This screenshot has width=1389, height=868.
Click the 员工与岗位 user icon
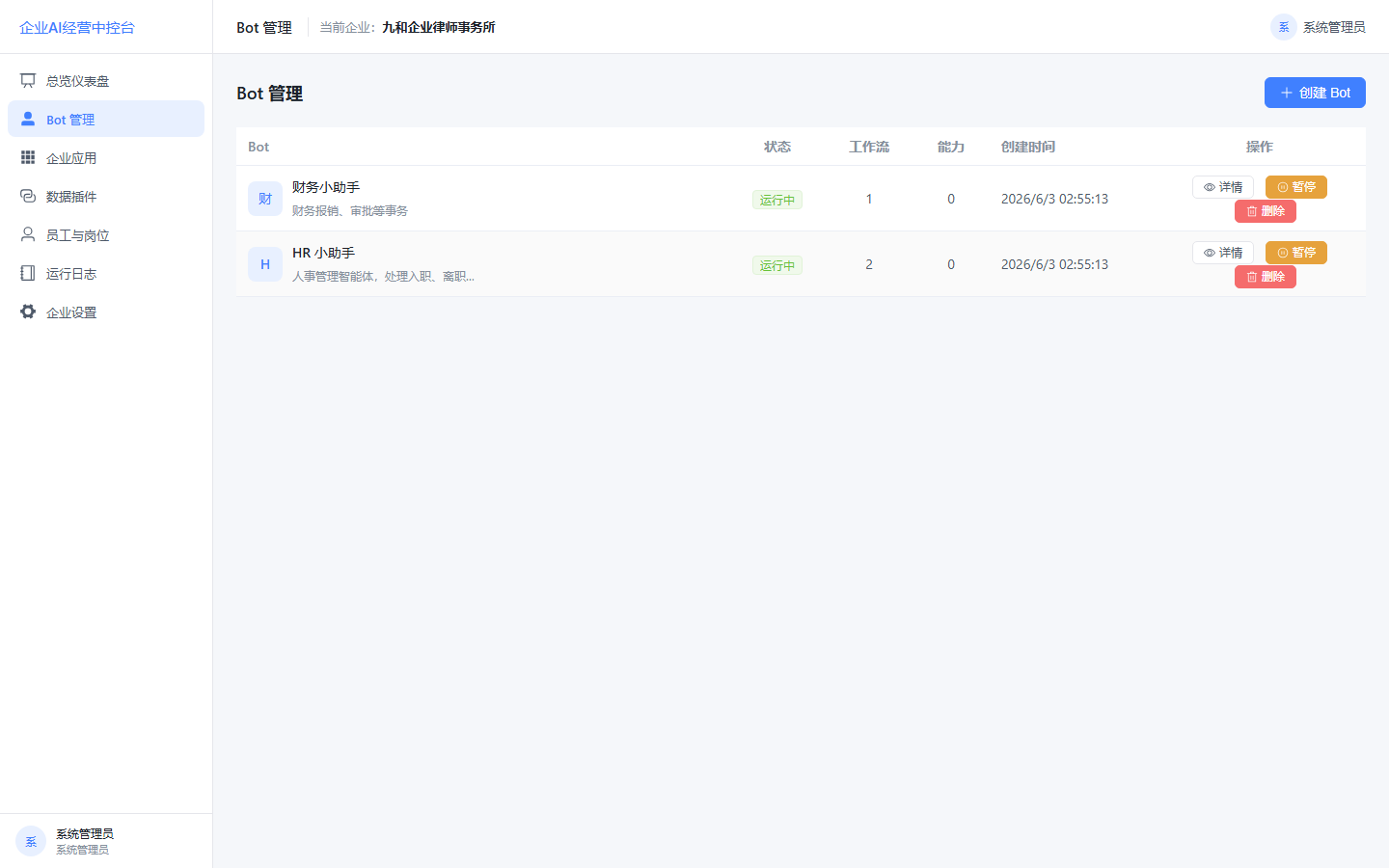point(28,234)
